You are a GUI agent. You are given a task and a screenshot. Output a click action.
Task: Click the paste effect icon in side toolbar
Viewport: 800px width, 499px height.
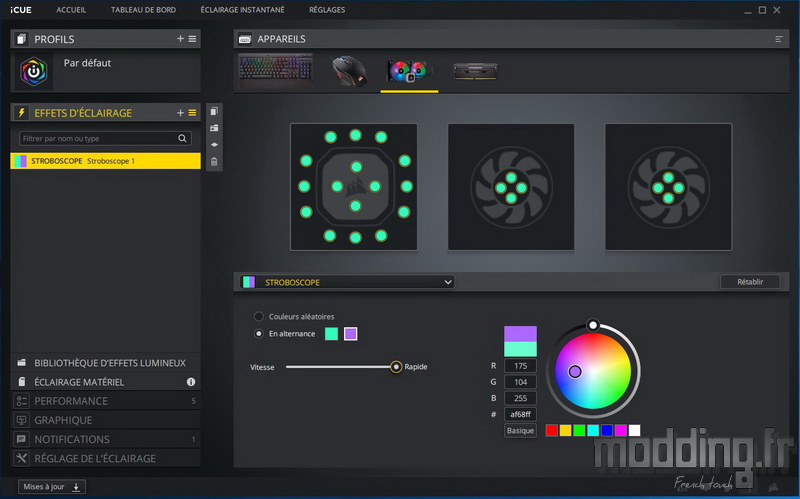pos(214,128)
